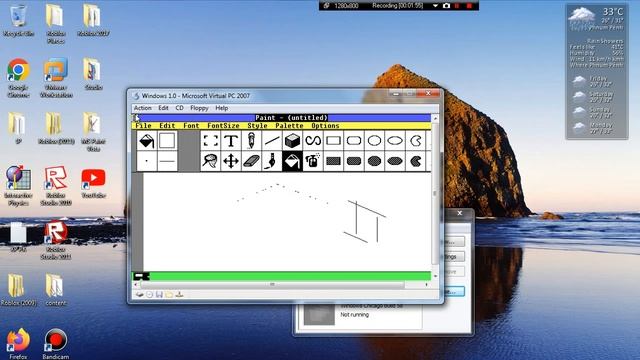Select the Filled Rounded Rectangle tool
Screen dimensions: 640x360
pyautogui.click(x=354, y=161)
